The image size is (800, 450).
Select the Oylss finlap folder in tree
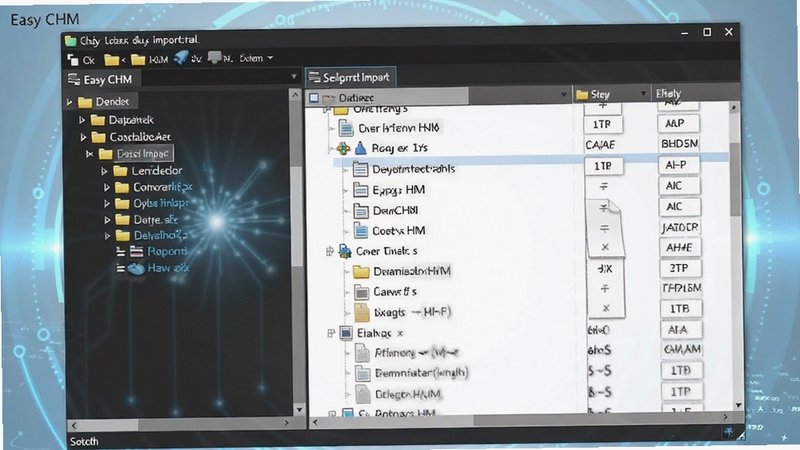click(152, 204)
